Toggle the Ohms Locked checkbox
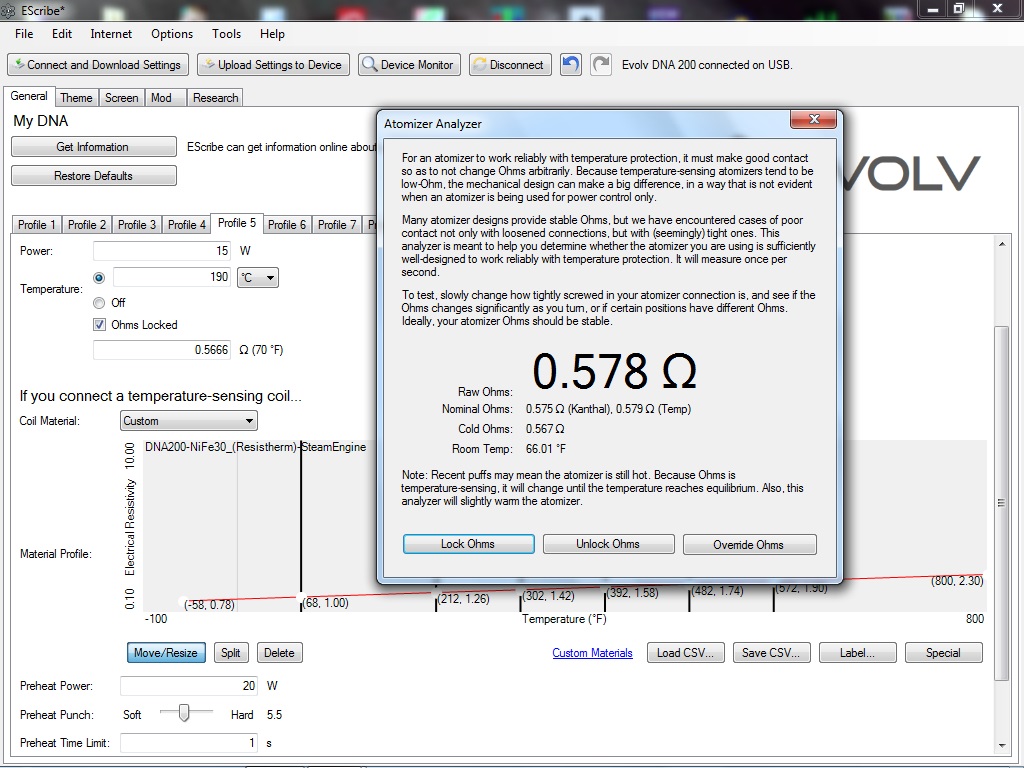 point(99,324)
